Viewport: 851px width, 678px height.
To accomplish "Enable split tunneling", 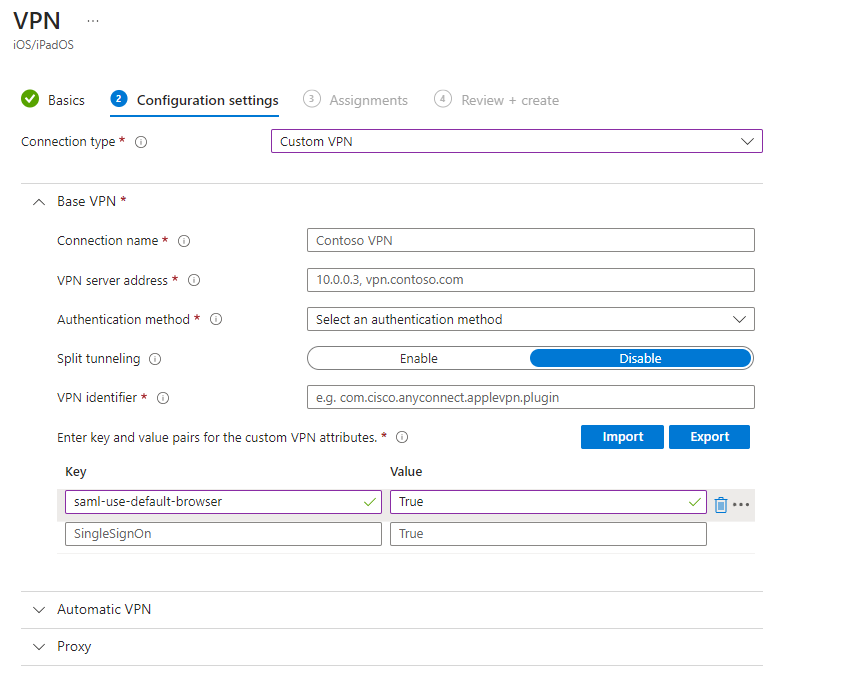I will click(418, 358).
